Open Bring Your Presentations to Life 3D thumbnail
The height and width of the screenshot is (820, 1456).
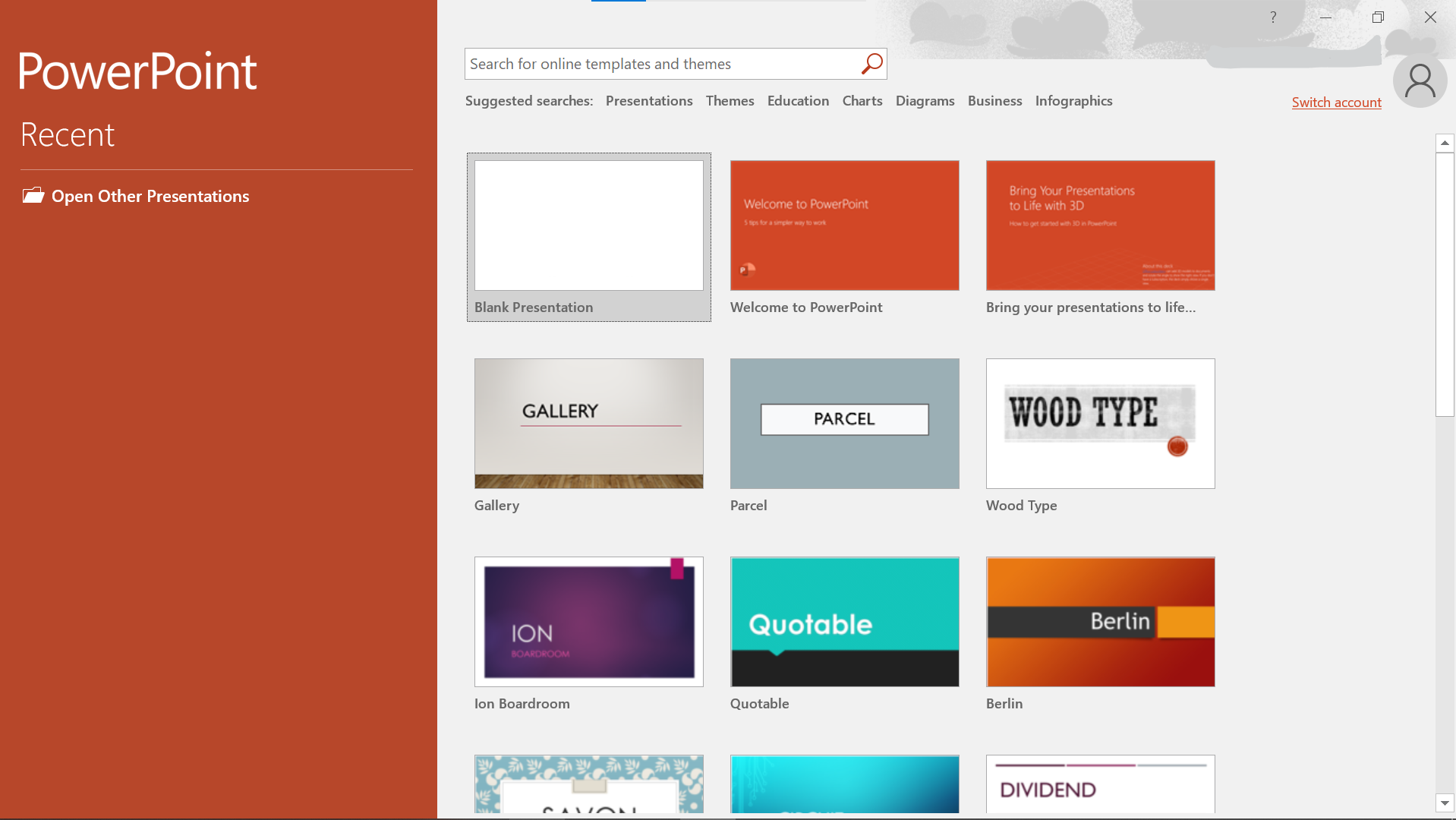coord(1101,225)
